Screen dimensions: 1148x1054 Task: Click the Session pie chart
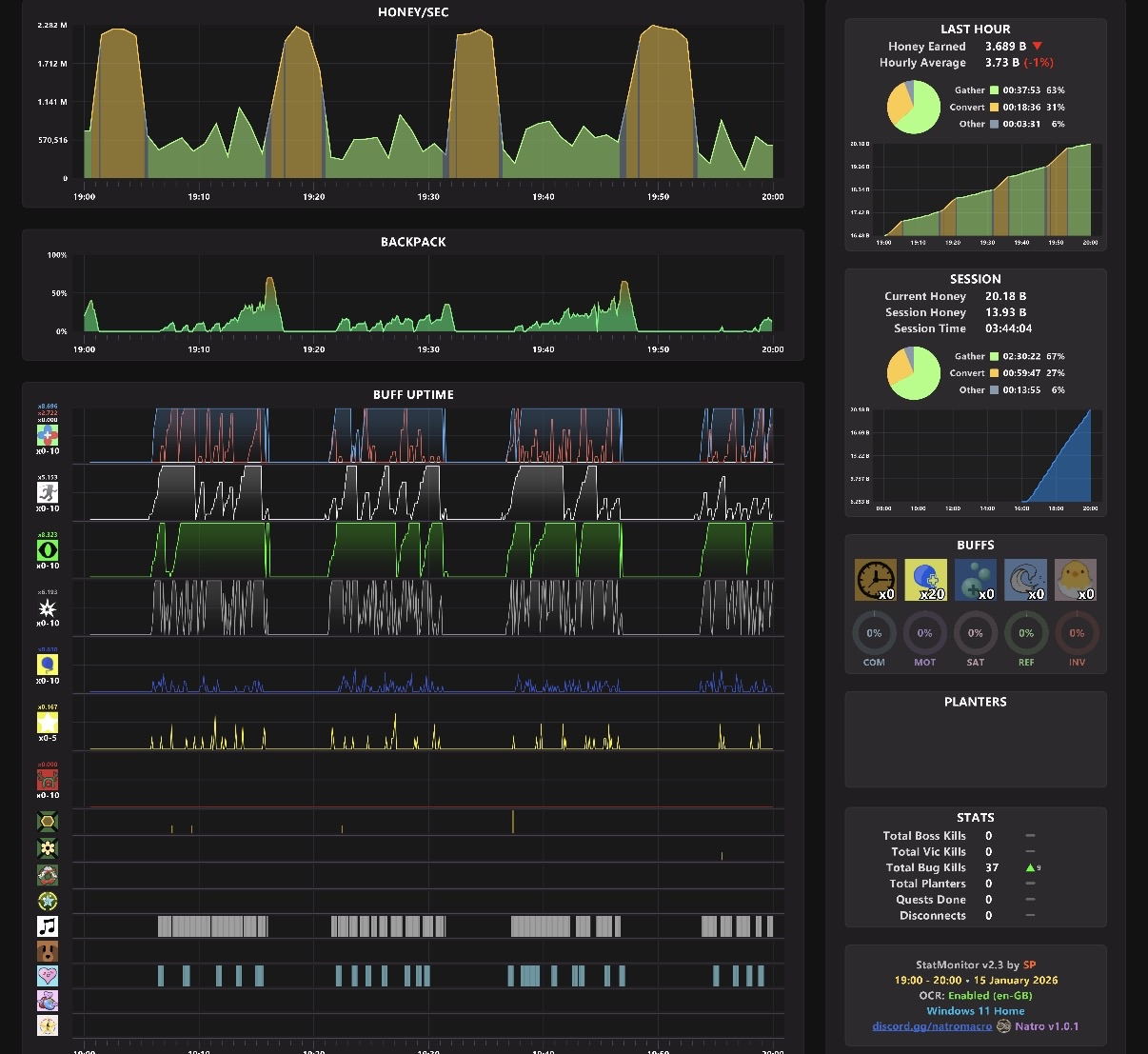[914, 373]
